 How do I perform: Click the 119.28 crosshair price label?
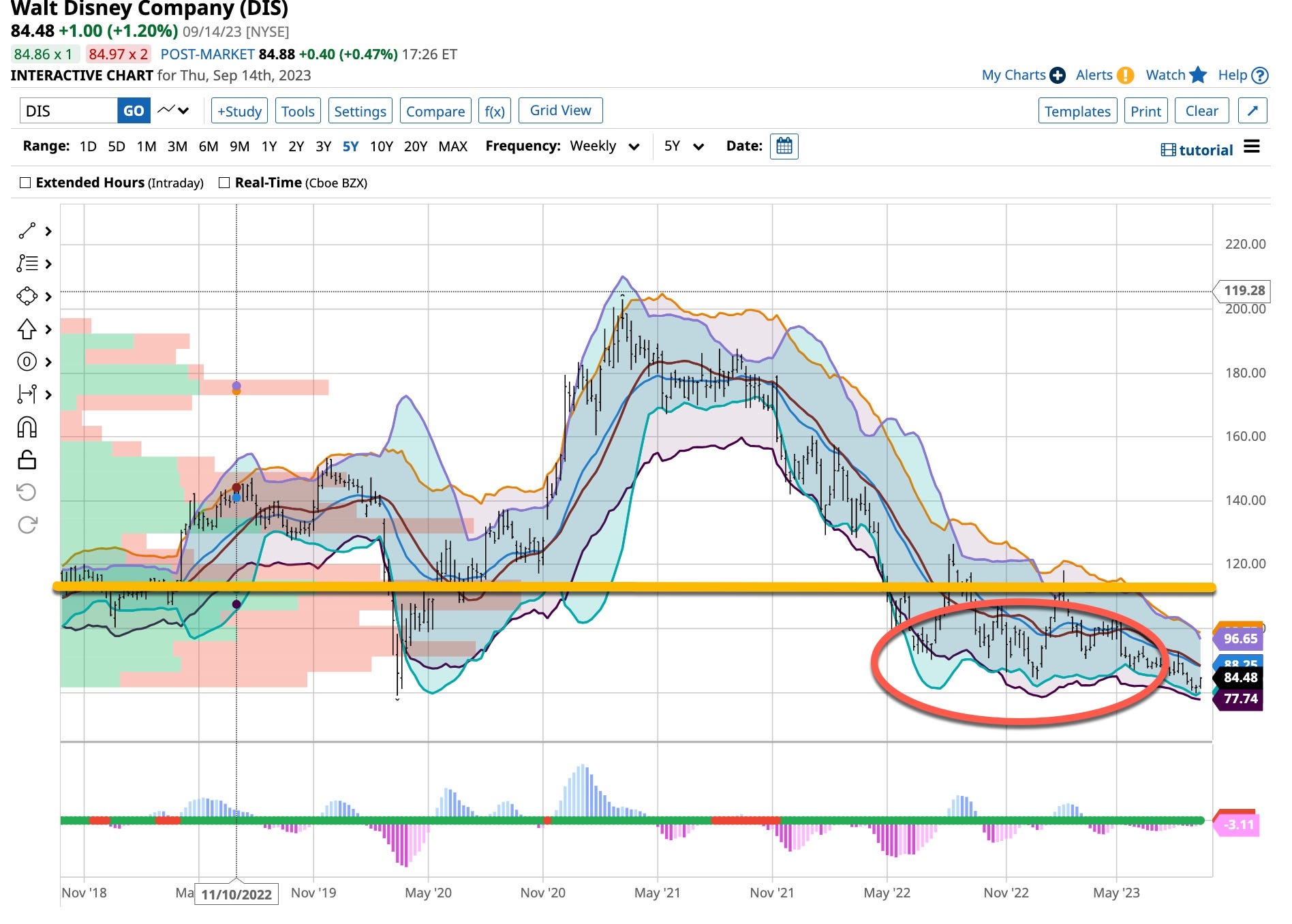point(1242,291)
